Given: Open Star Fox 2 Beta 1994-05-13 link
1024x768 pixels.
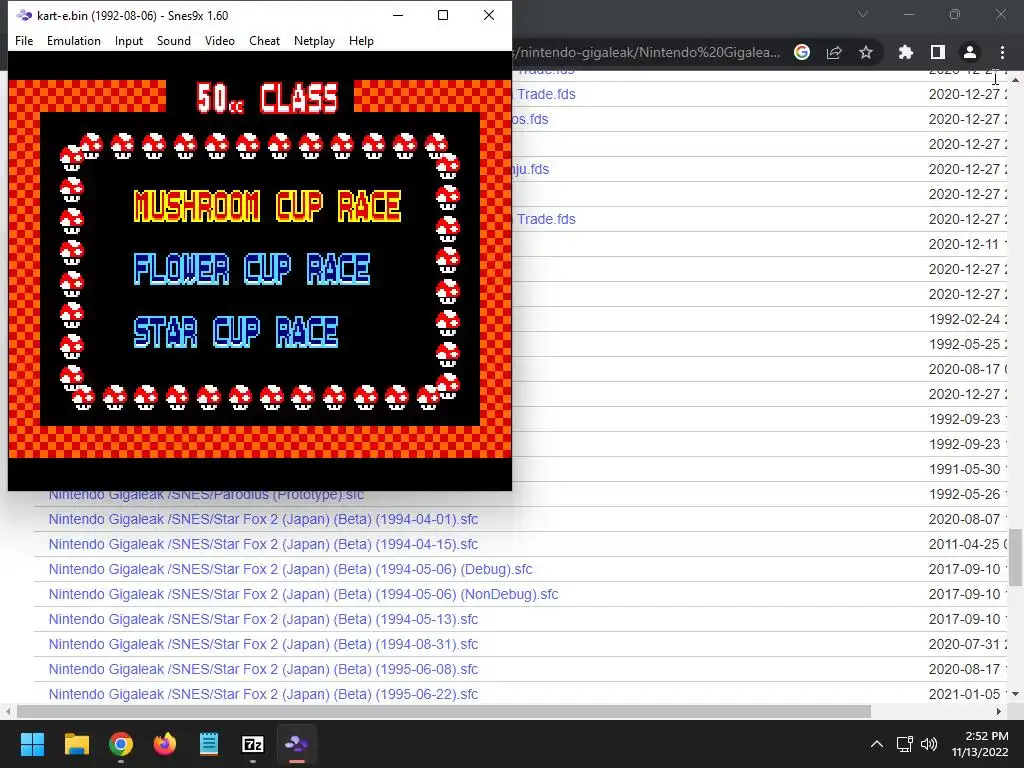Looking at the screenshot, I should (263, 619).
